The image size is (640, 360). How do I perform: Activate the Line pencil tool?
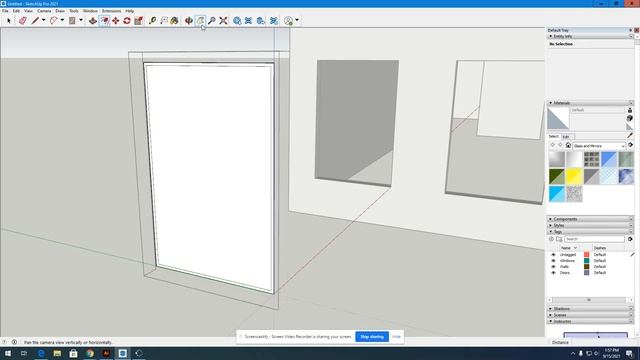(36, 20)
